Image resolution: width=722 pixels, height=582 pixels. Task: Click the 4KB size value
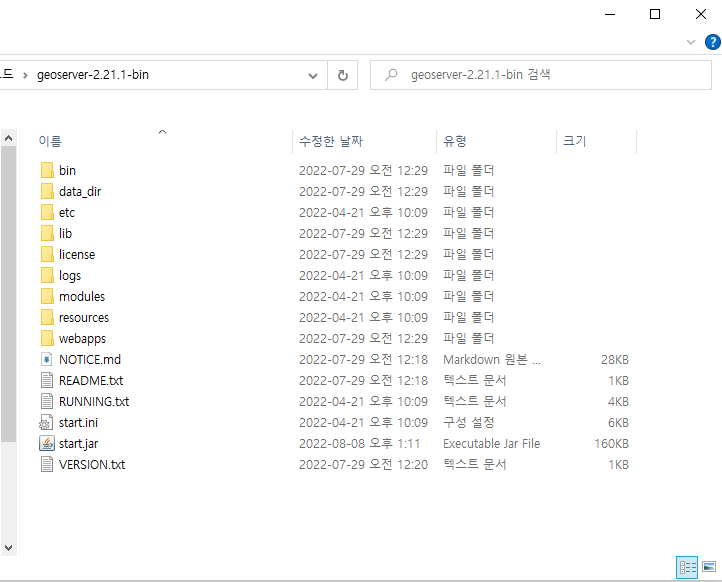(618, 402)
